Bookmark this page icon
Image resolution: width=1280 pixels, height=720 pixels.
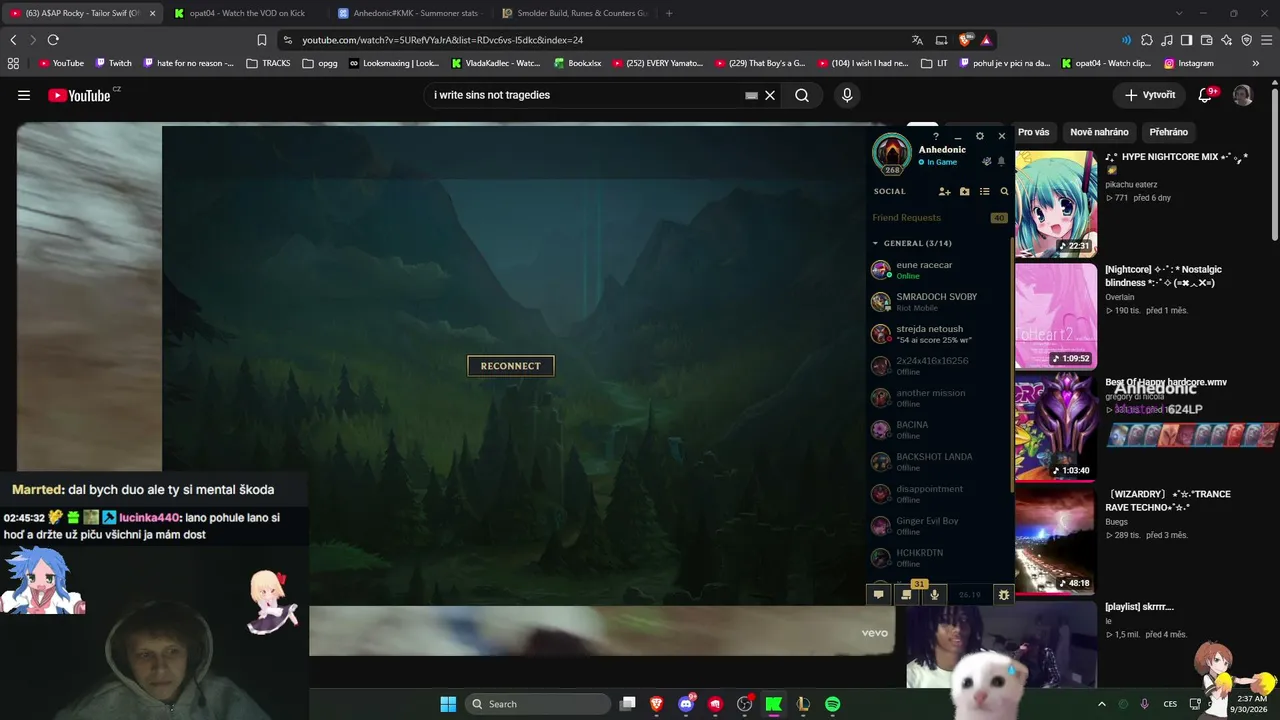262,40
